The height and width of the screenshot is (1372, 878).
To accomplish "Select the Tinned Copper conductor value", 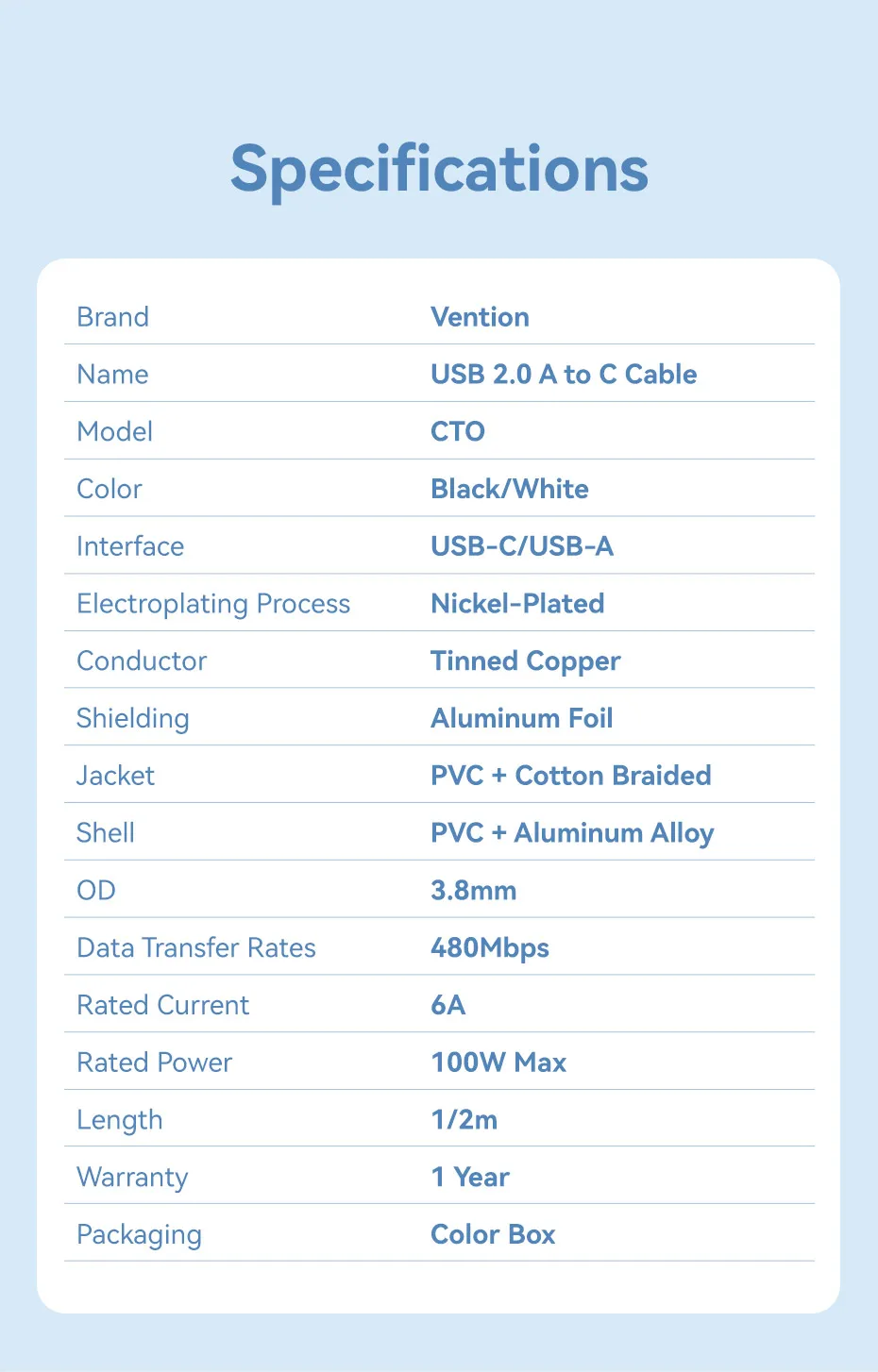I will 526,661.
